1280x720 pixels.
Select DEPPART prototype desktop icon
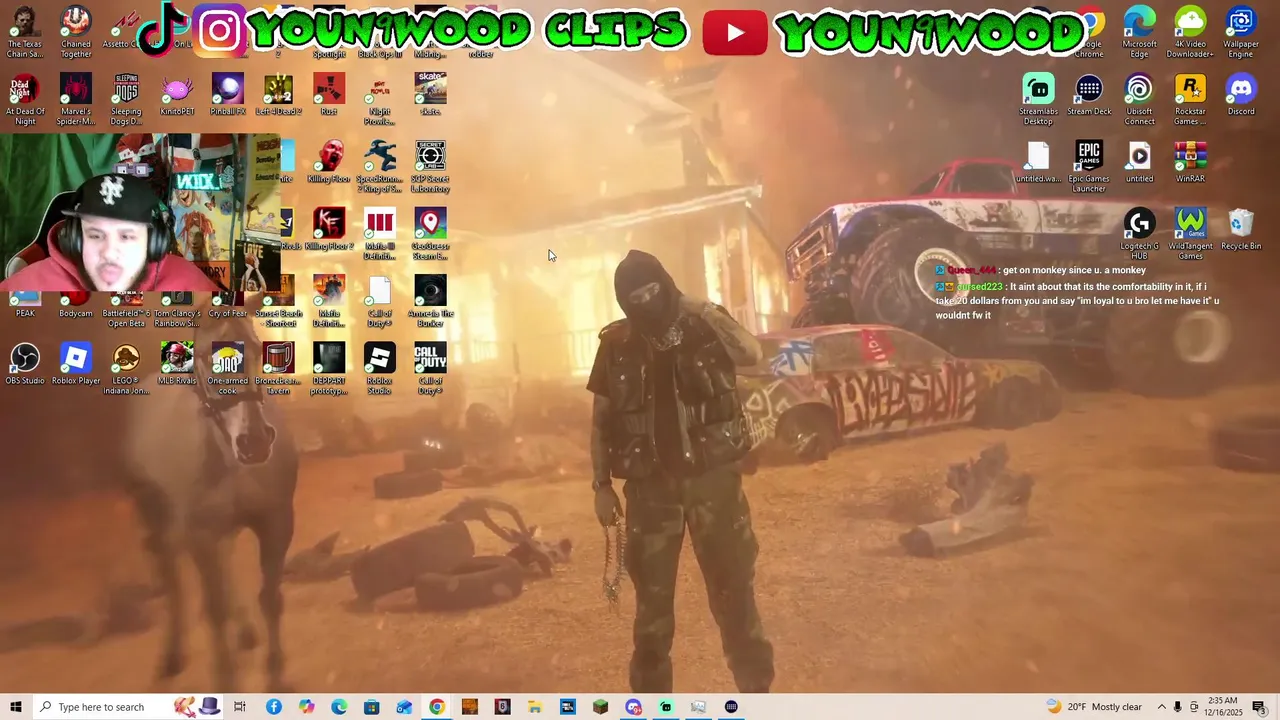pyautogui.click(x=329, y=368)
